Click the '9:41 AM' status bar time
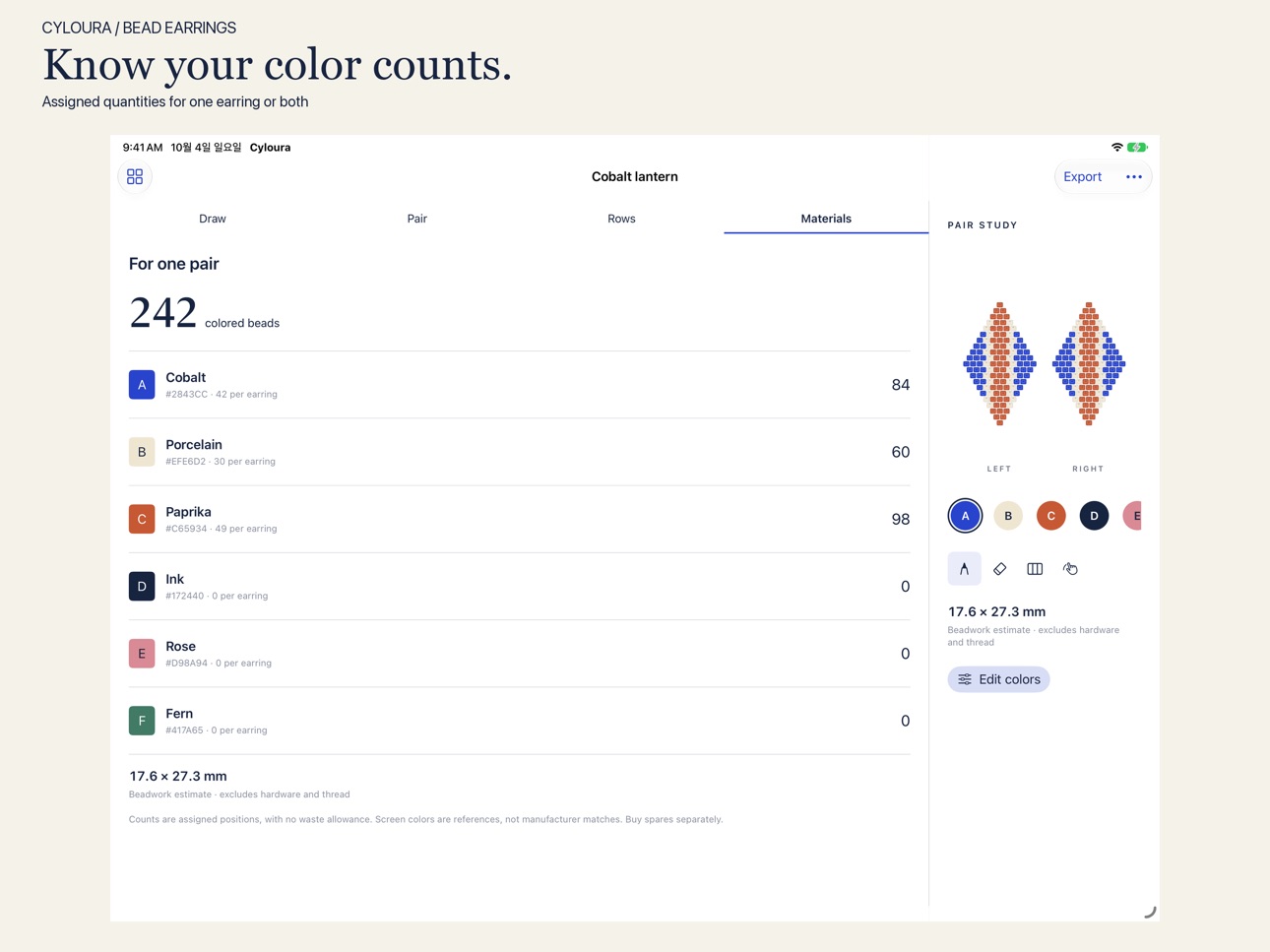 143,148
